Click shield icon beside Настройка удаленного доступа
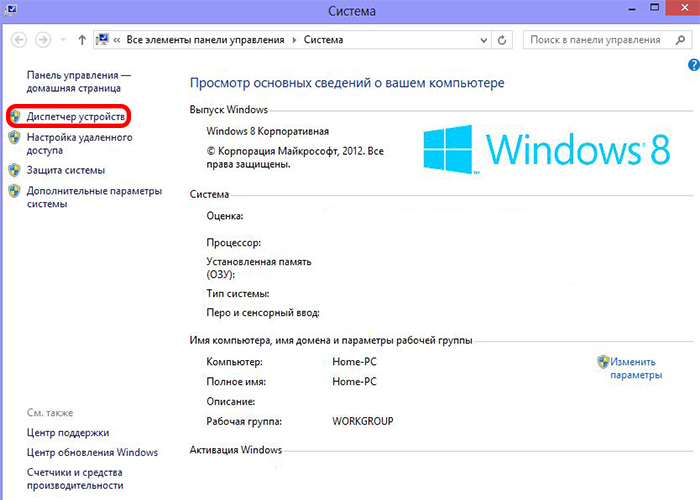This screenshot has width=700, height=500. [x=14, y=137]
